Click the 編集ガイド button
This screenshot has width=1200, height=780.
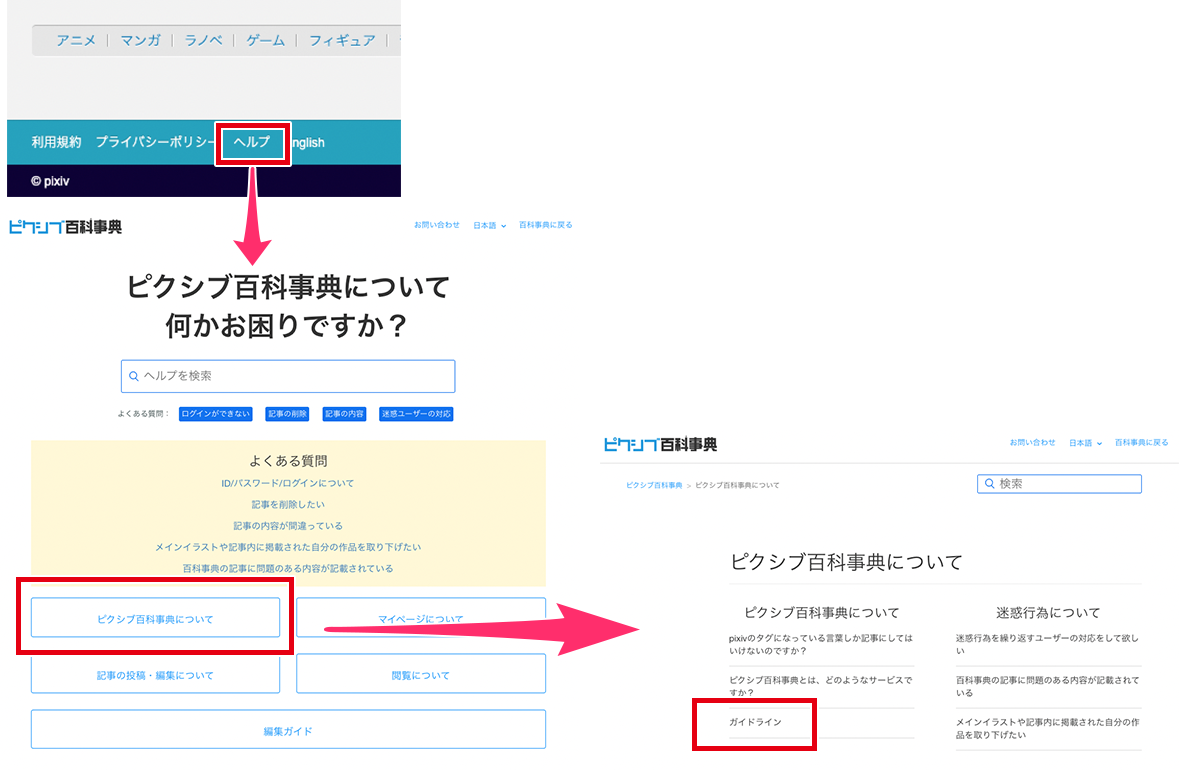point(288,731)
